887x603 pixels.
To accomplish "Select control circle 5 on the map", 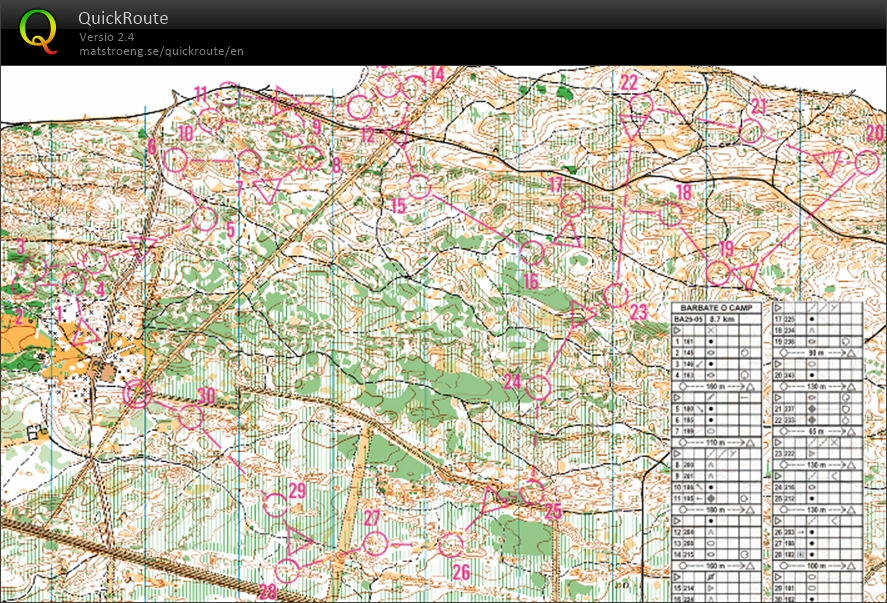I will click(x=204, y=218).
